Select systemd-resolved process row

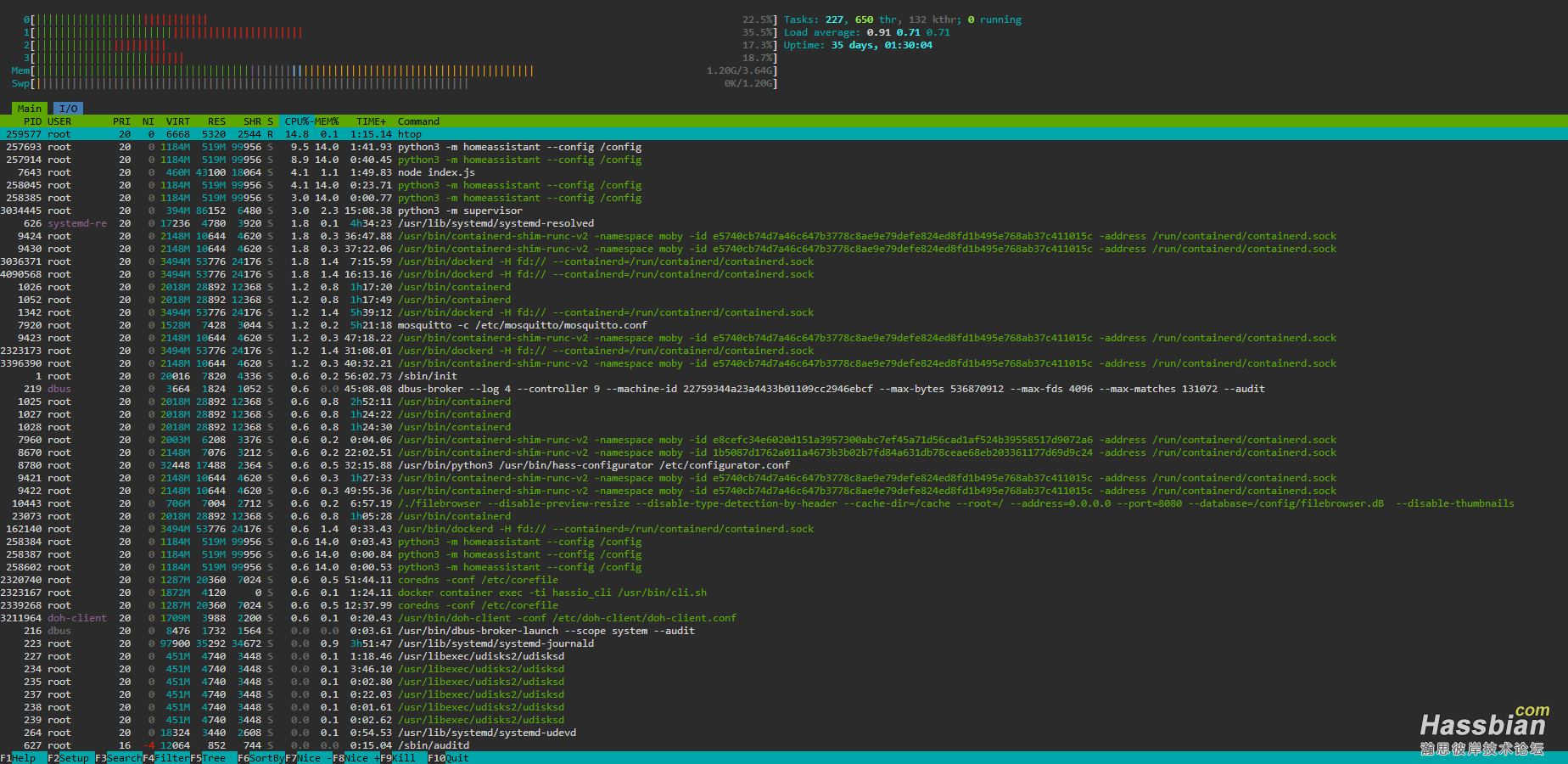point(784,223)
